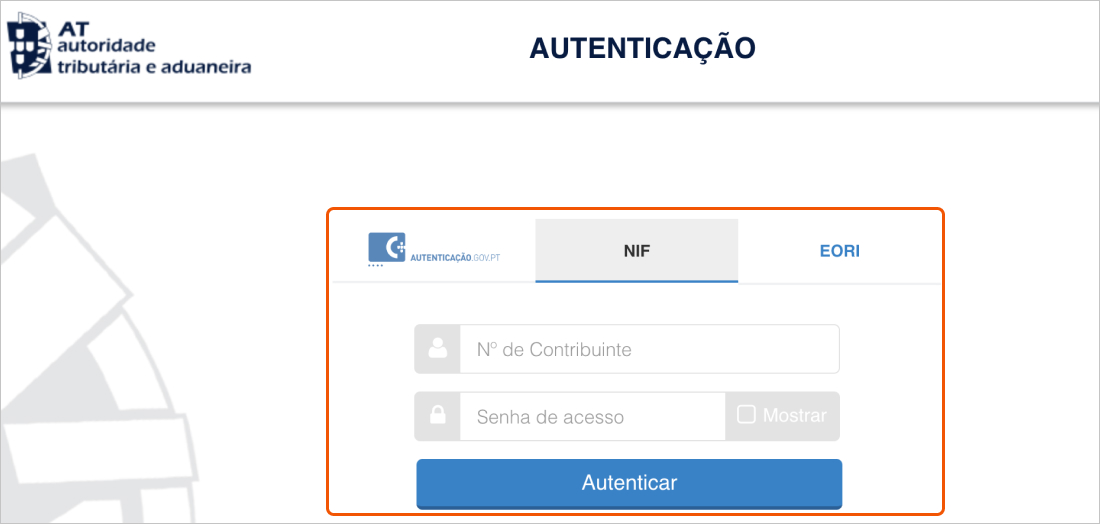Click into the Senha de acesso field

pyautogui.click(x=591, y=416)
